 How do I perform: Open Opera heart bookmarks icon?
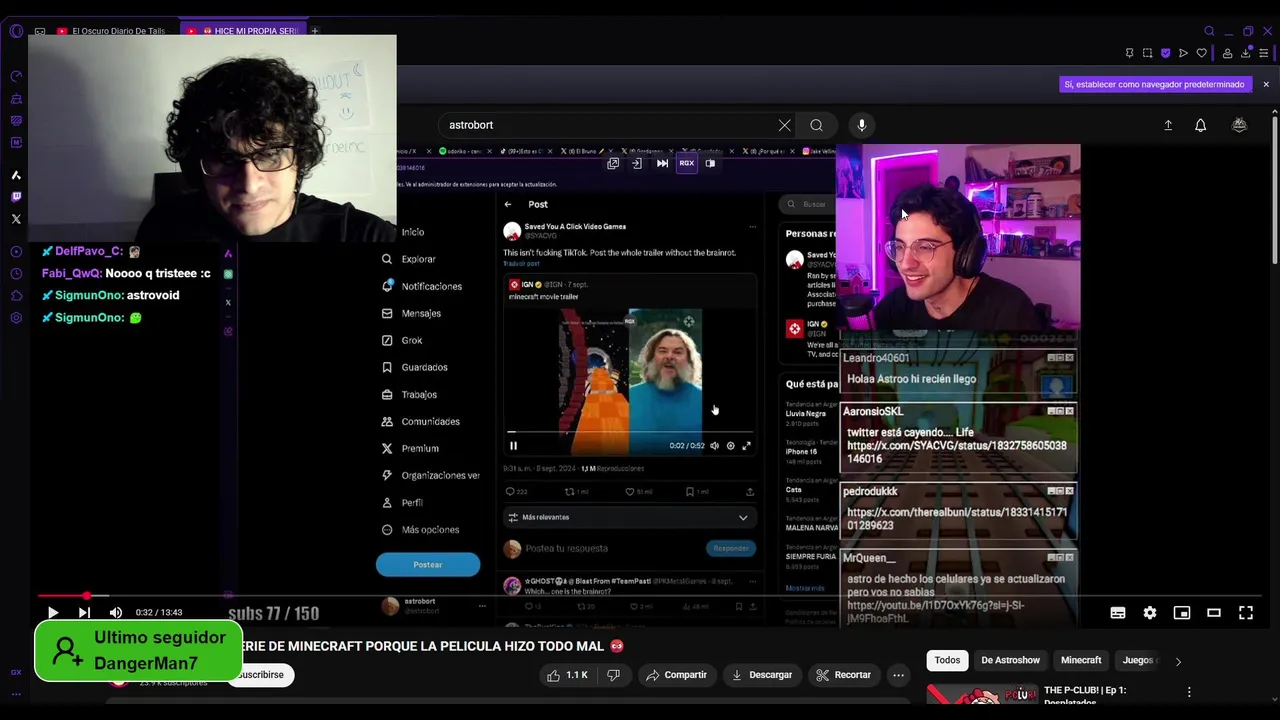(x=1201, y=53)
